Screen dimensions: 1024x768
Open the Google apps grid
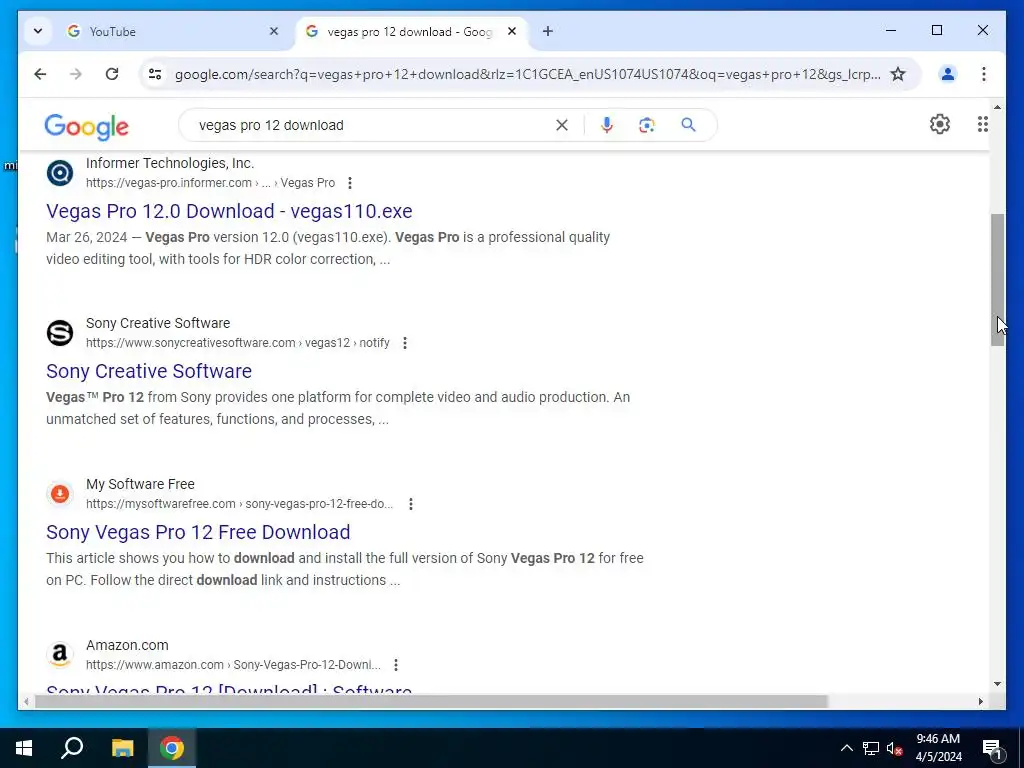pos(982,124)
